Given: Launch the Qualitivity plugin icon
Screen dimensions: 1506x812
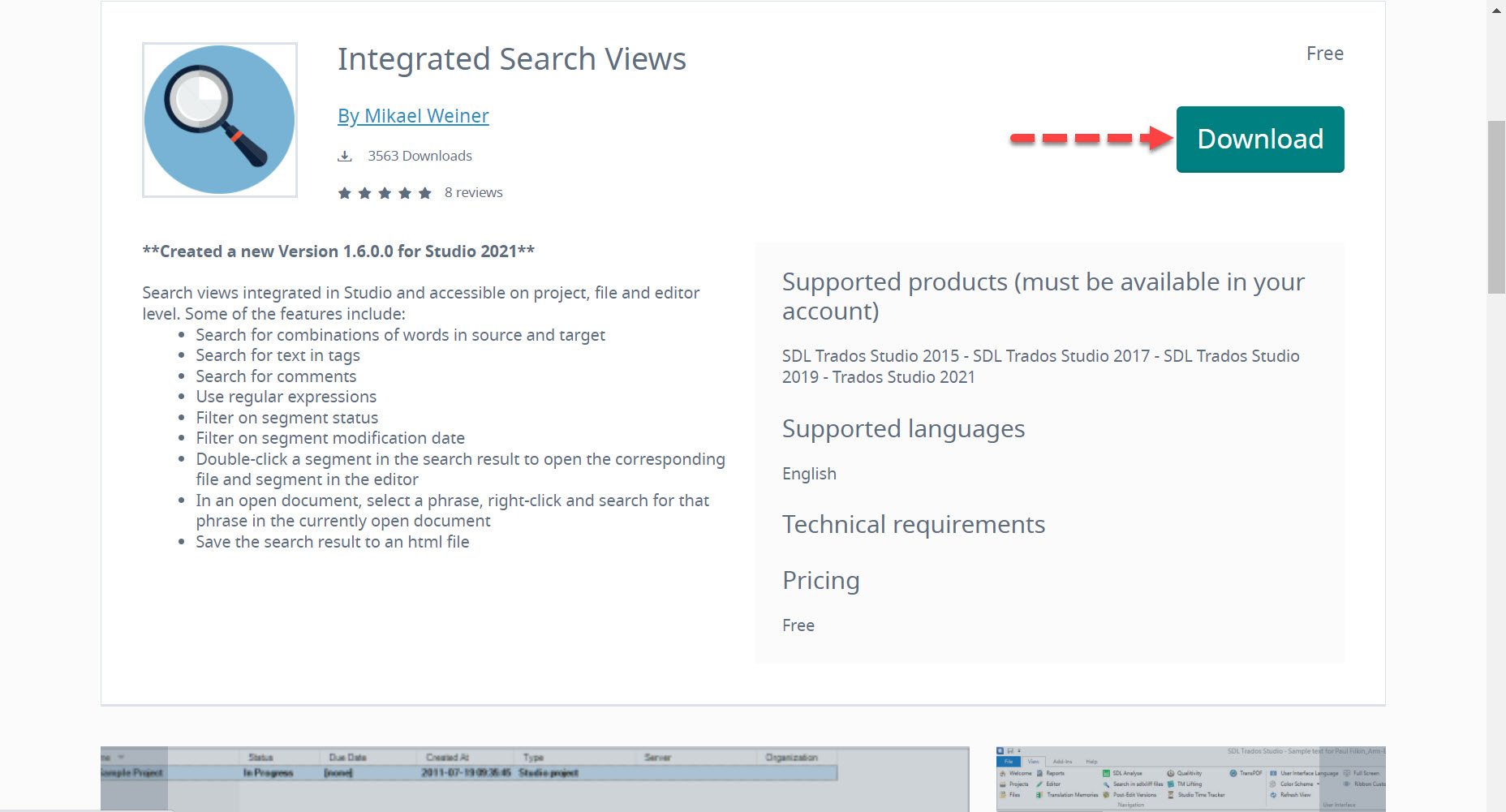Looking at the screenshot, I should (x=1170, y=773).
